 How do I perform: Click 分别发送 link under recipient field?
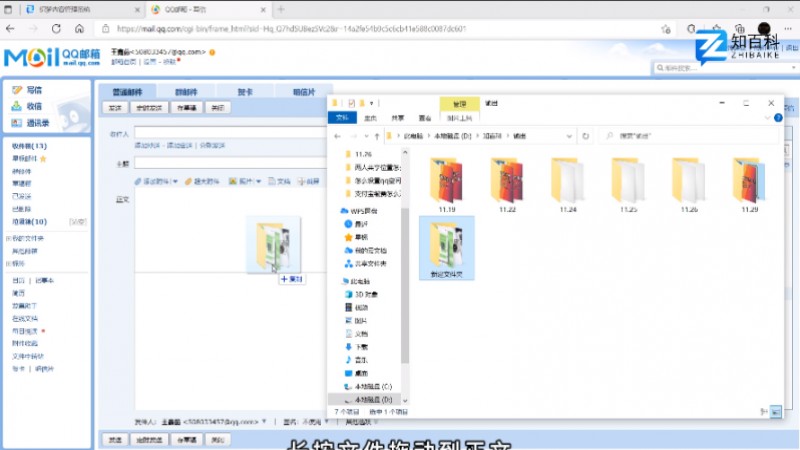(212, 145)
